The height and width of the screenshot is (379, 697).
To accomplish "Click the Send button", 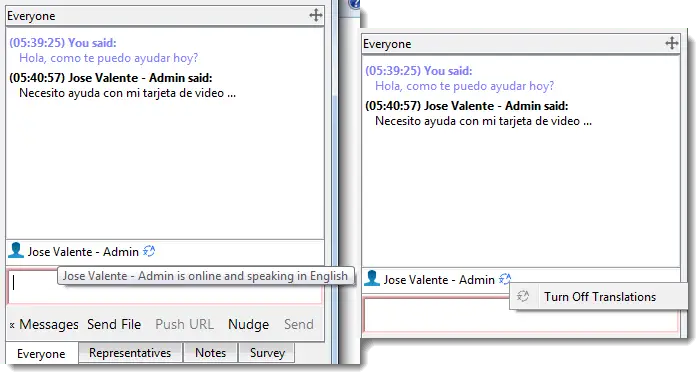I will pos(299,324).
